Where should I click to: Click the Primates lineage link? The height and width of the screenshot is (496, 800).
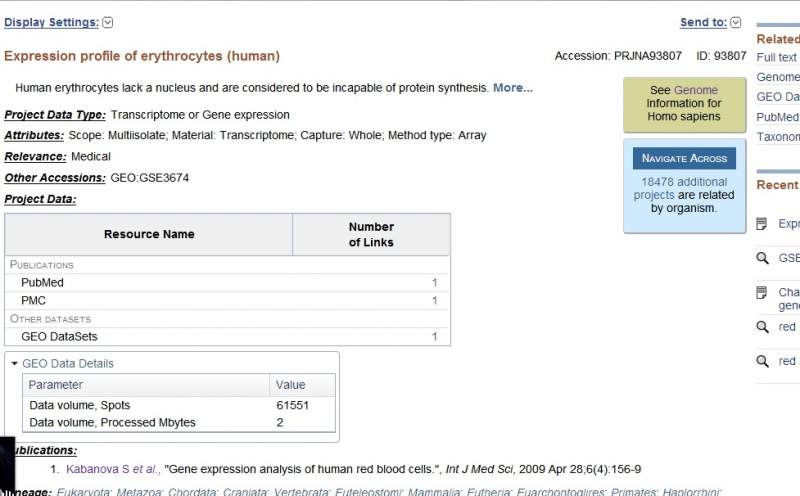(634, 492)
